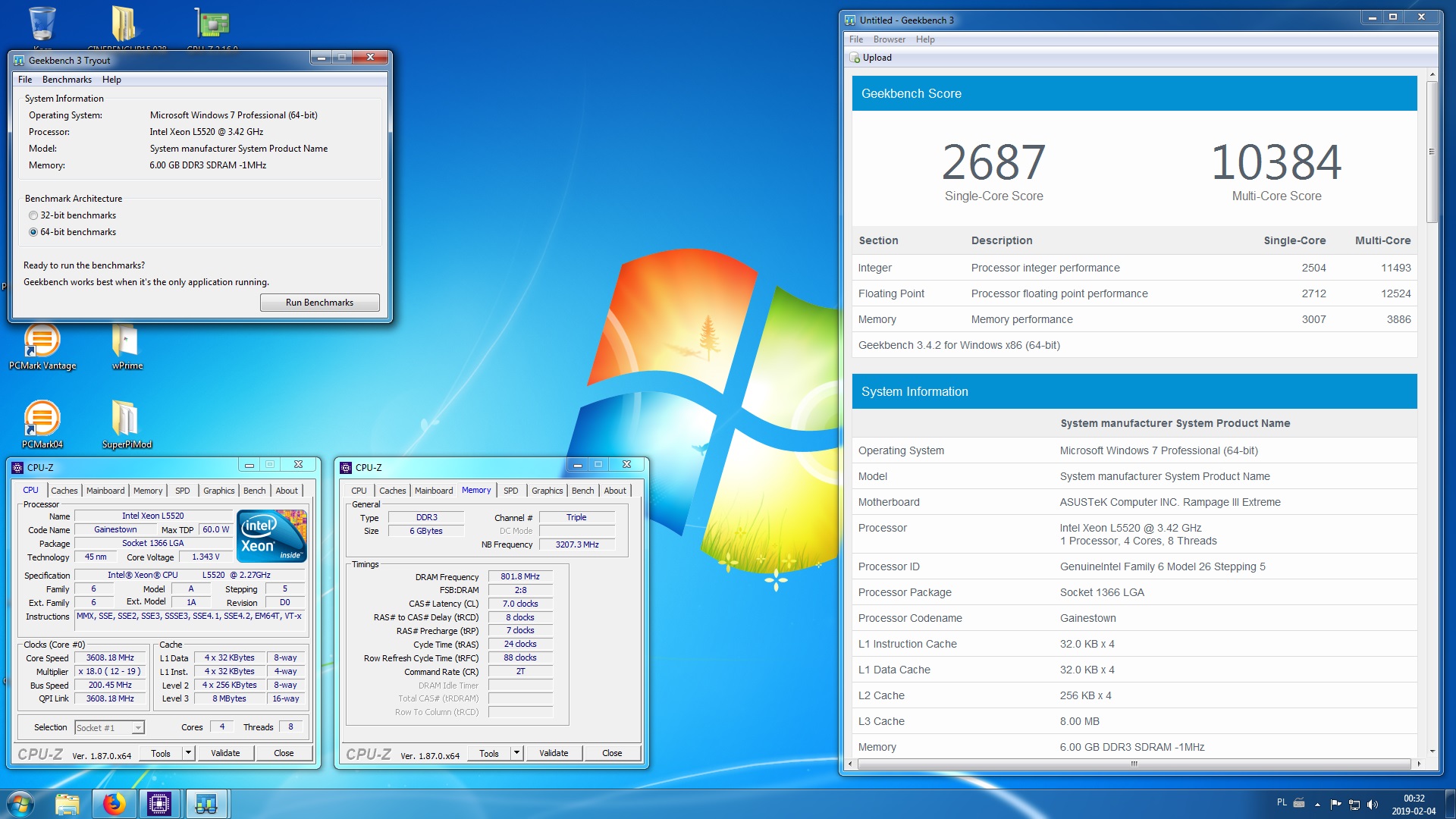1456x819 pixels.
Task: Switch to CPU-Z taskbar icon
Action: 159,804
